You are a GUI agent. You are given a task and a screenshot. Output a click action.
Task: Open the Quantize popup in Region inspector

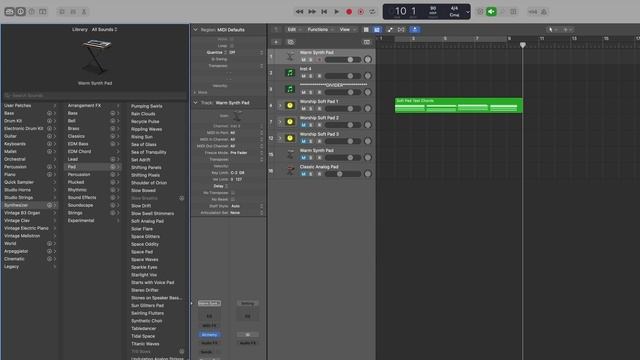coord(246,52)
